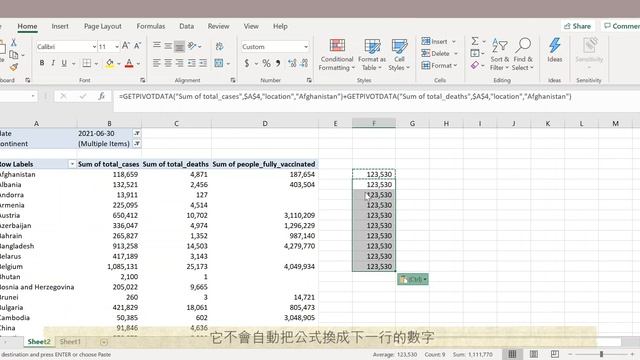Click Increase Decimal icon

pyautogui.click(x=292, y=63)
